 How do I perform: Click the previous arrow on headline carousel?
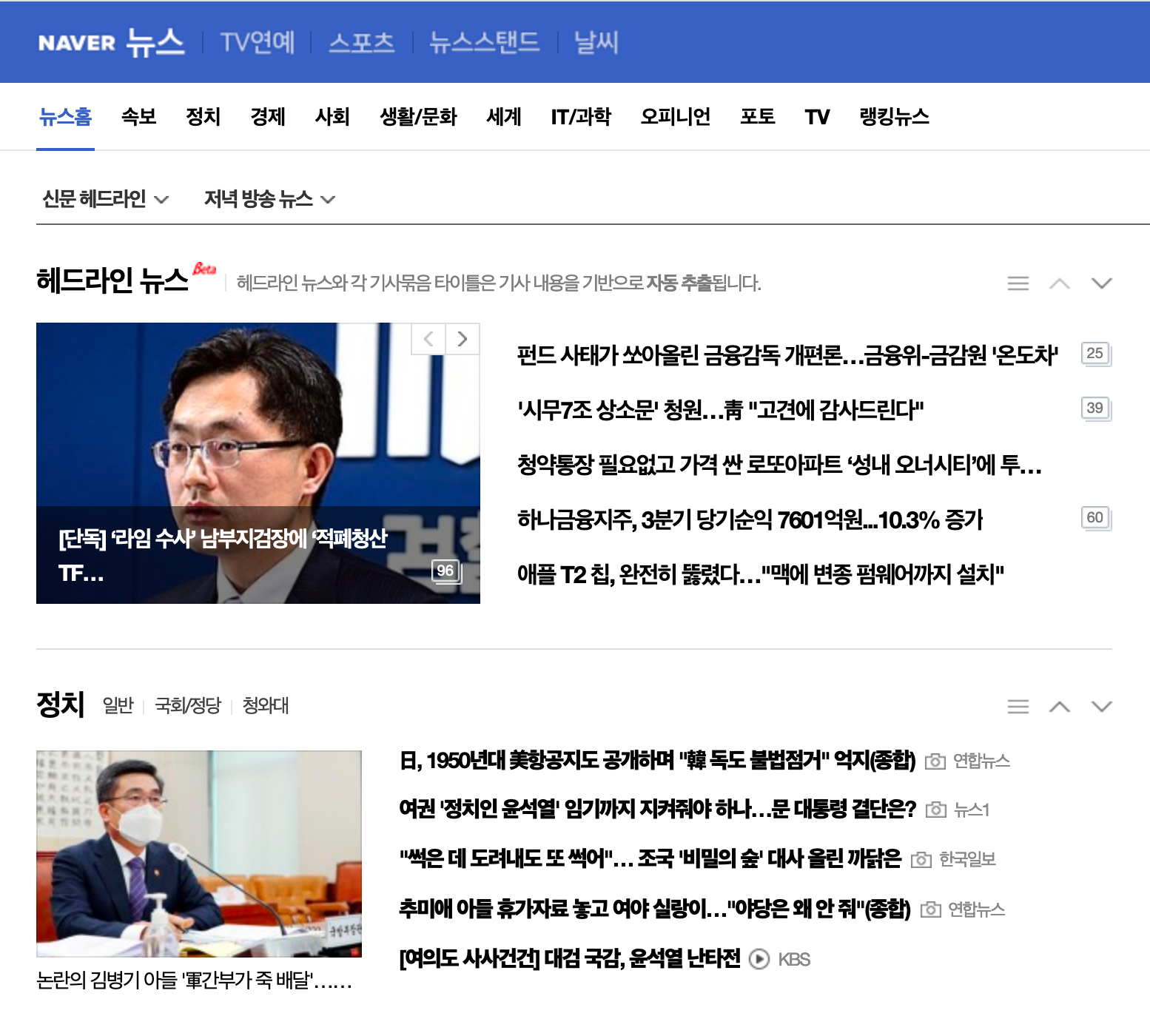(428, 340)
